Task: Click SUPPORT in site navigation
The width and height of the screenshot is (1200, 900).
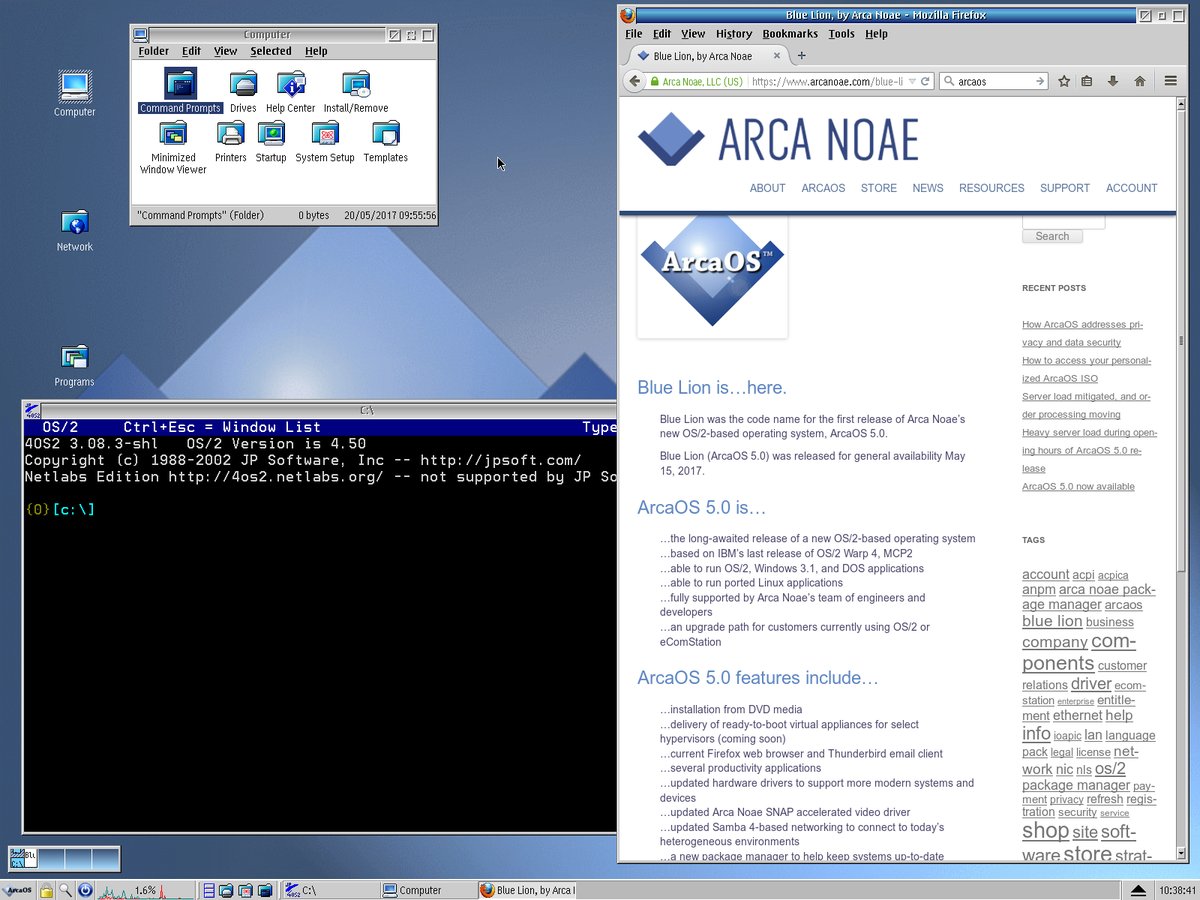Action: [x=1065, y=188]
